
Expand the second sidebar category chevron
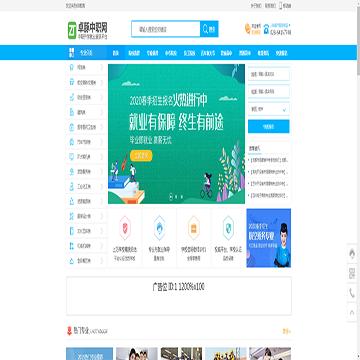point(102,82)
